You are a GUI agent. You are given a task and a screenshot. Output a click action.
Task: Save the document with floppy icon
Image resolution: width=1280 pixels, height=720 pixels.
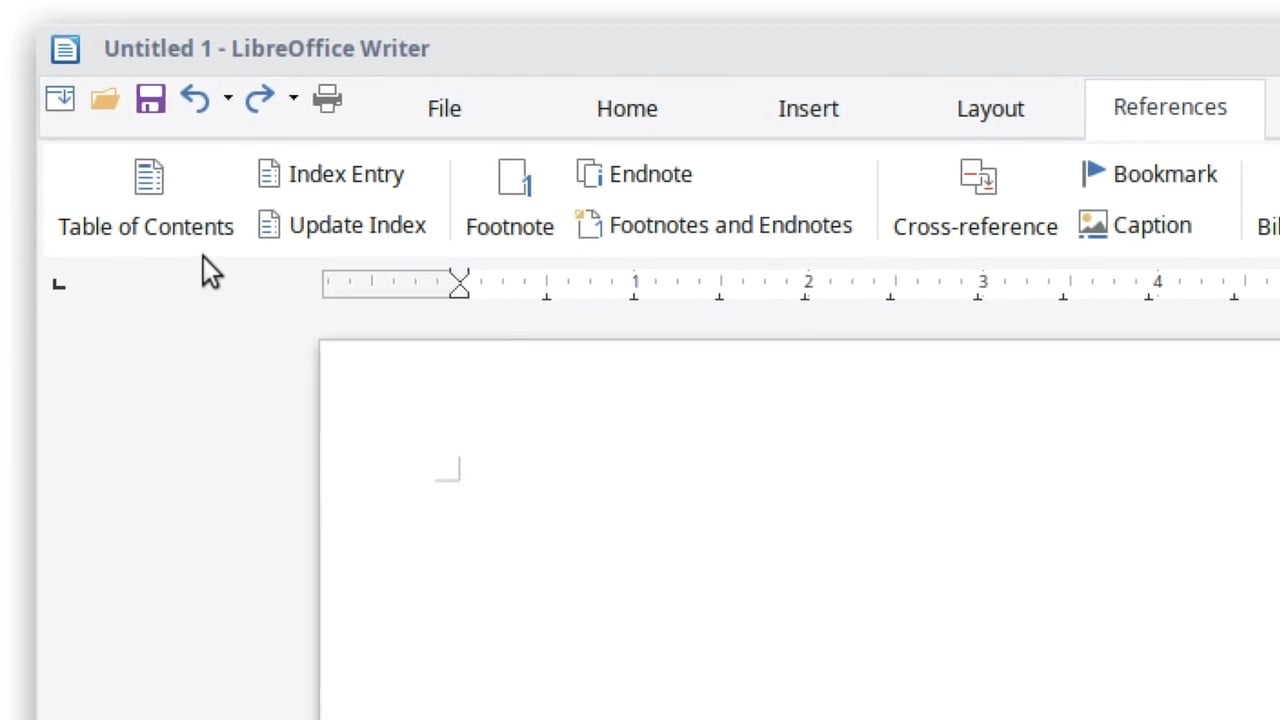(150, 99)
